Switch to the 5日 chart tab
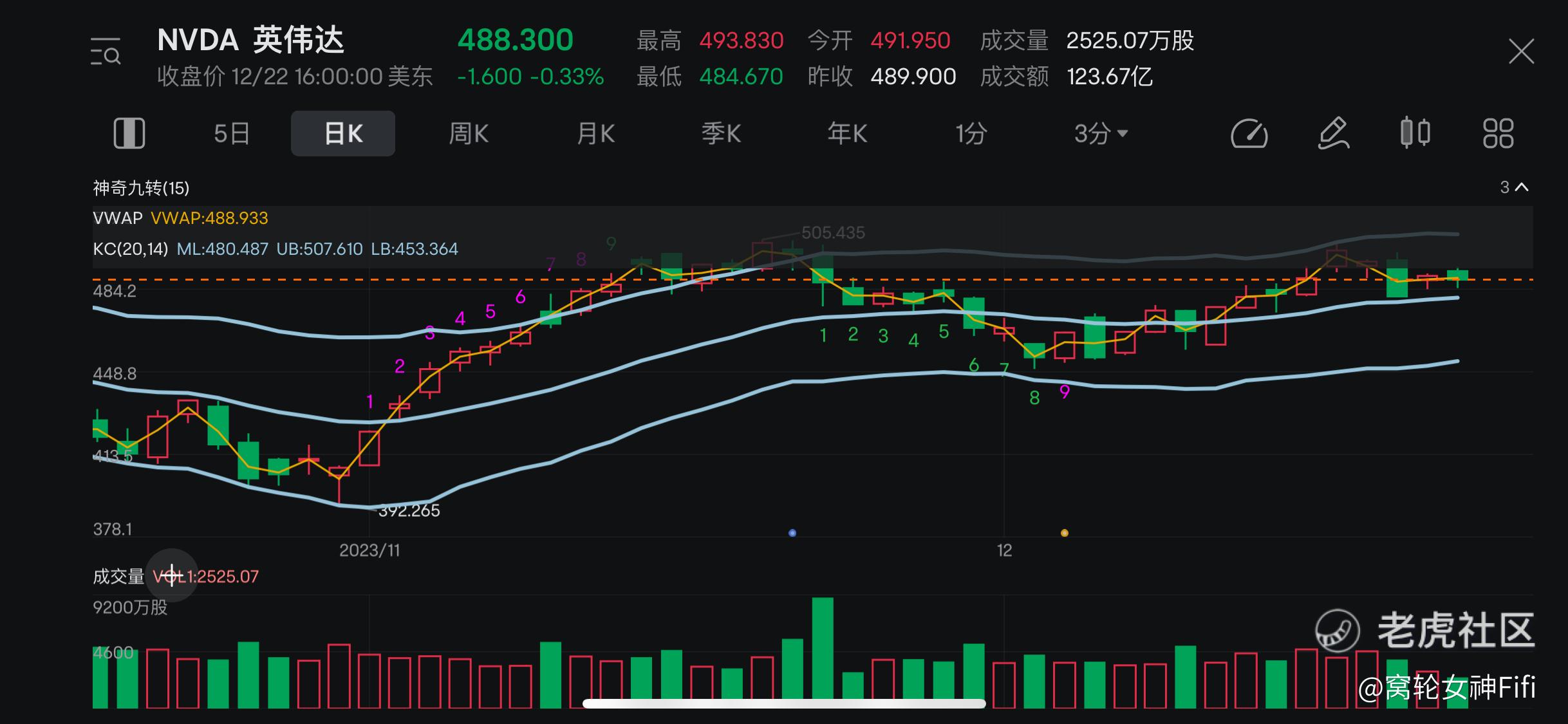 coord(231,134)
